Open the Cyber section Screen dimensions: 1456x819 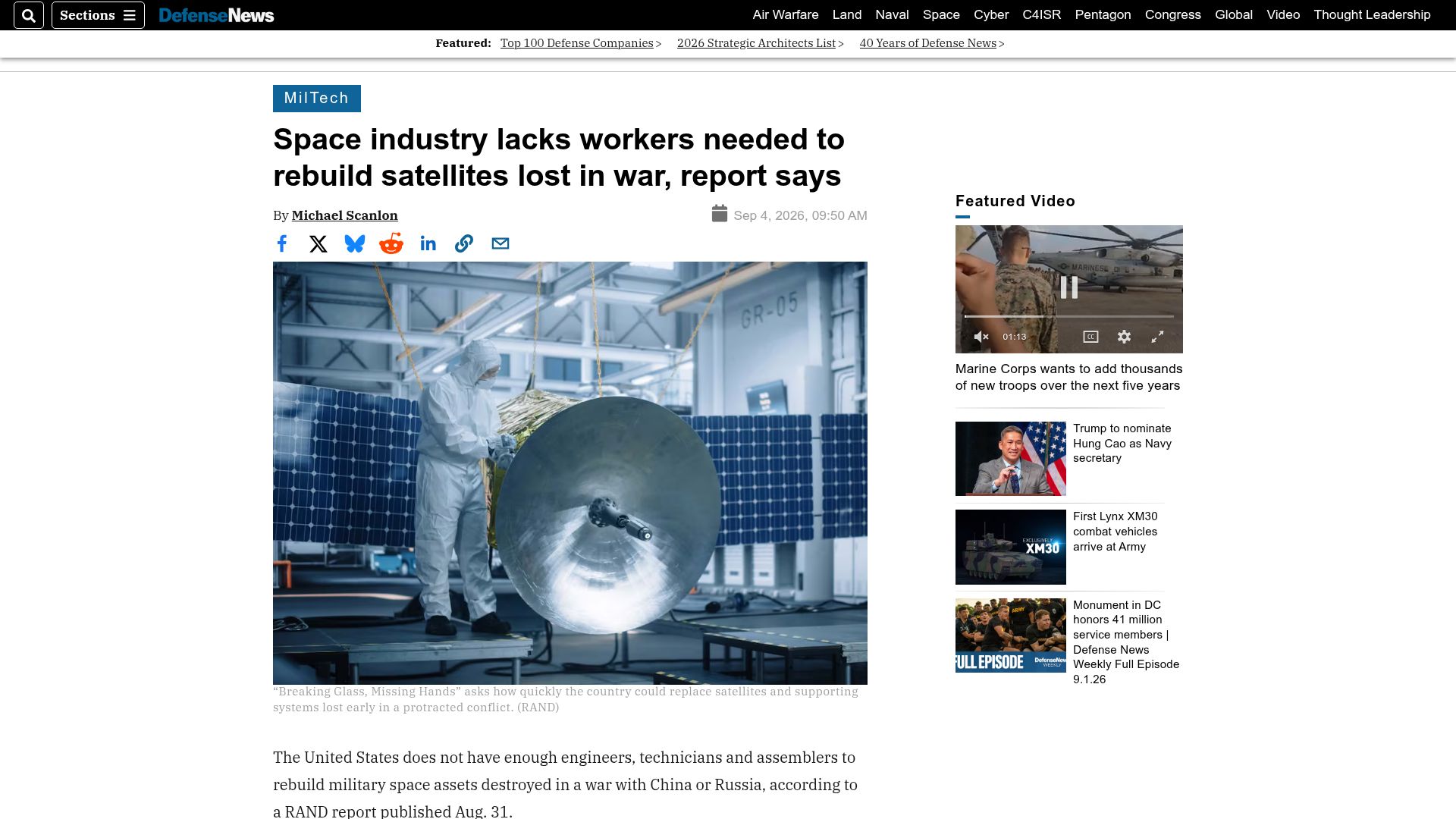(991, 14)
